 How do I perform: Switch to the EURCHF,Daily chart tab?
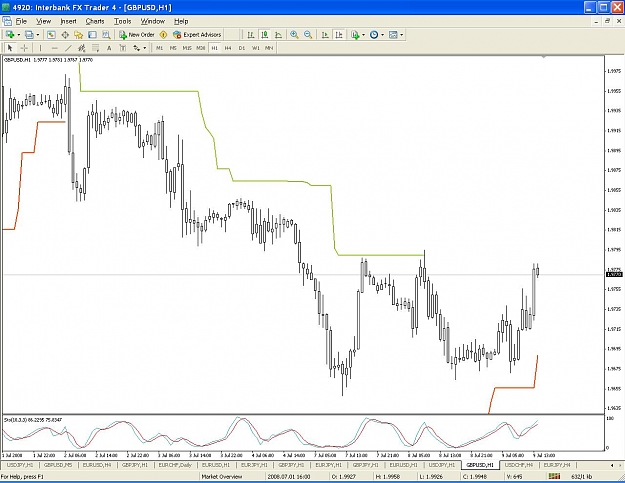[175, 465]
